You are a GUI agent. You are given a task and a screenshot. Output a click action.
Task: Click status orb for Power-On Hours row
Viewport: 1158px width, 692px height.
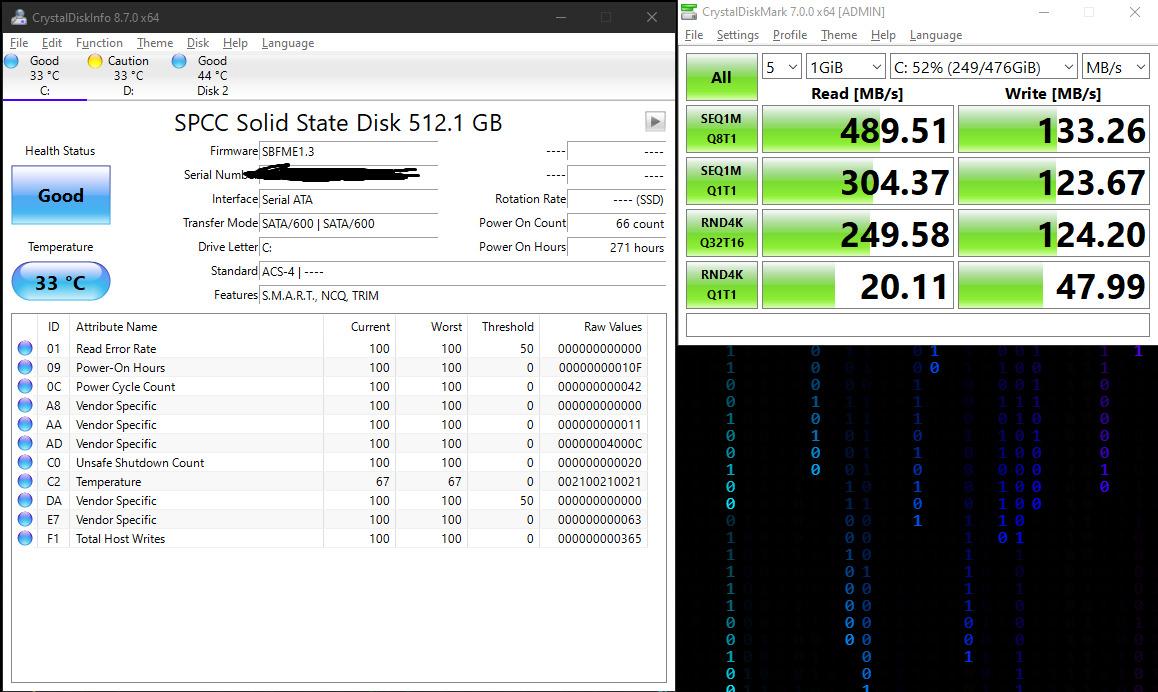[25, 367]
